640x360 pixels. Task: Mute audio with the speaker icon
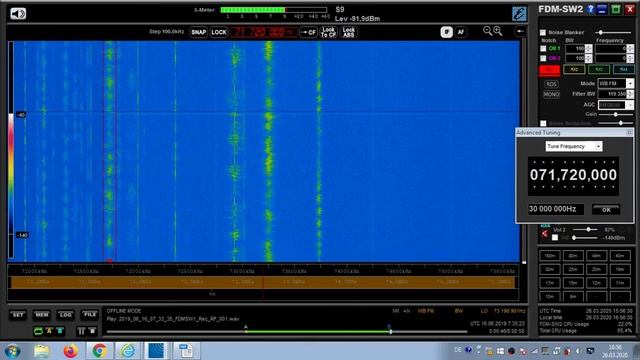18,14
